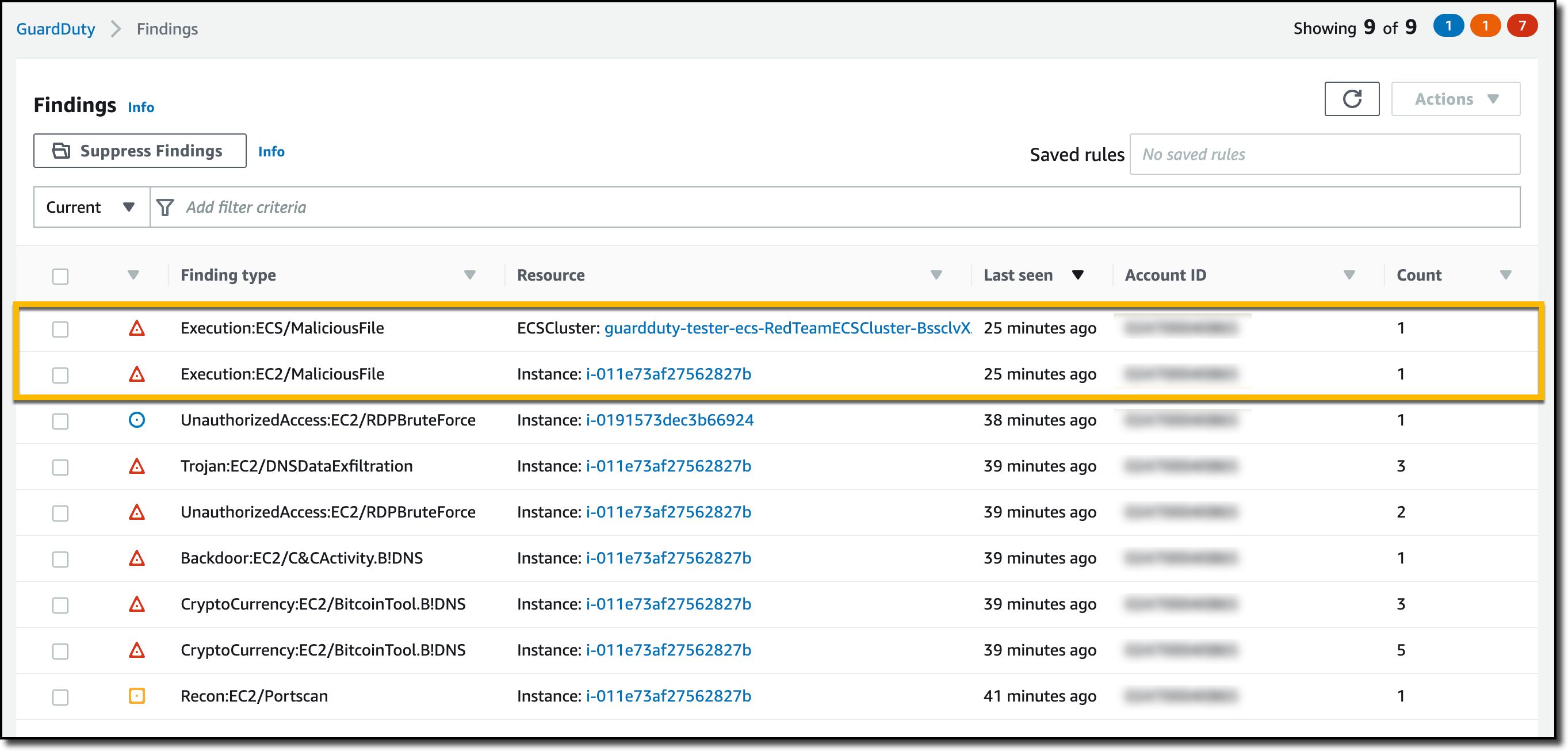Image resolution: width=1568 pixels, height=751 pixels.
Task: Click the Suppress Findings button
Action: 140,151
